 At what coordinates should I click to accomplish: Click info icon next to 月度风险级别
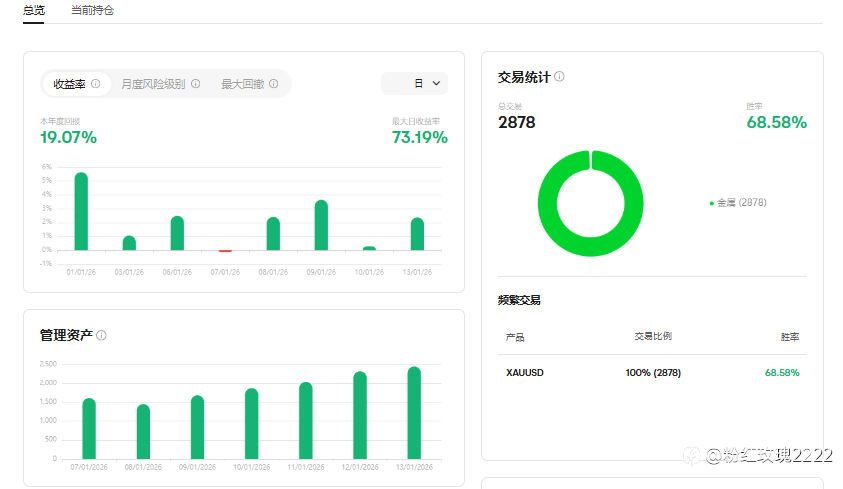pos(196,84)
